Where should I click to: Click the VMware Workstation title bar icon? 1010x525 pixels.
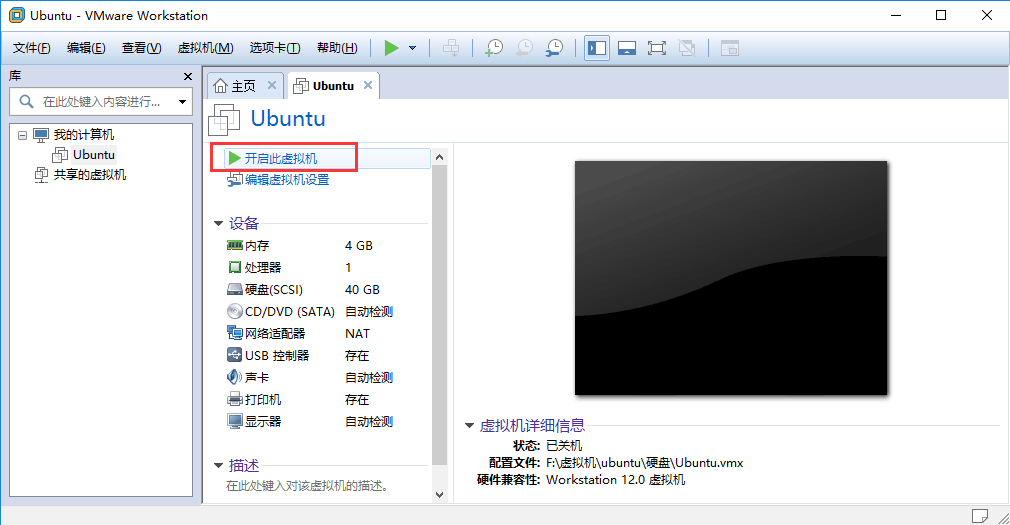tap(17, 15)
